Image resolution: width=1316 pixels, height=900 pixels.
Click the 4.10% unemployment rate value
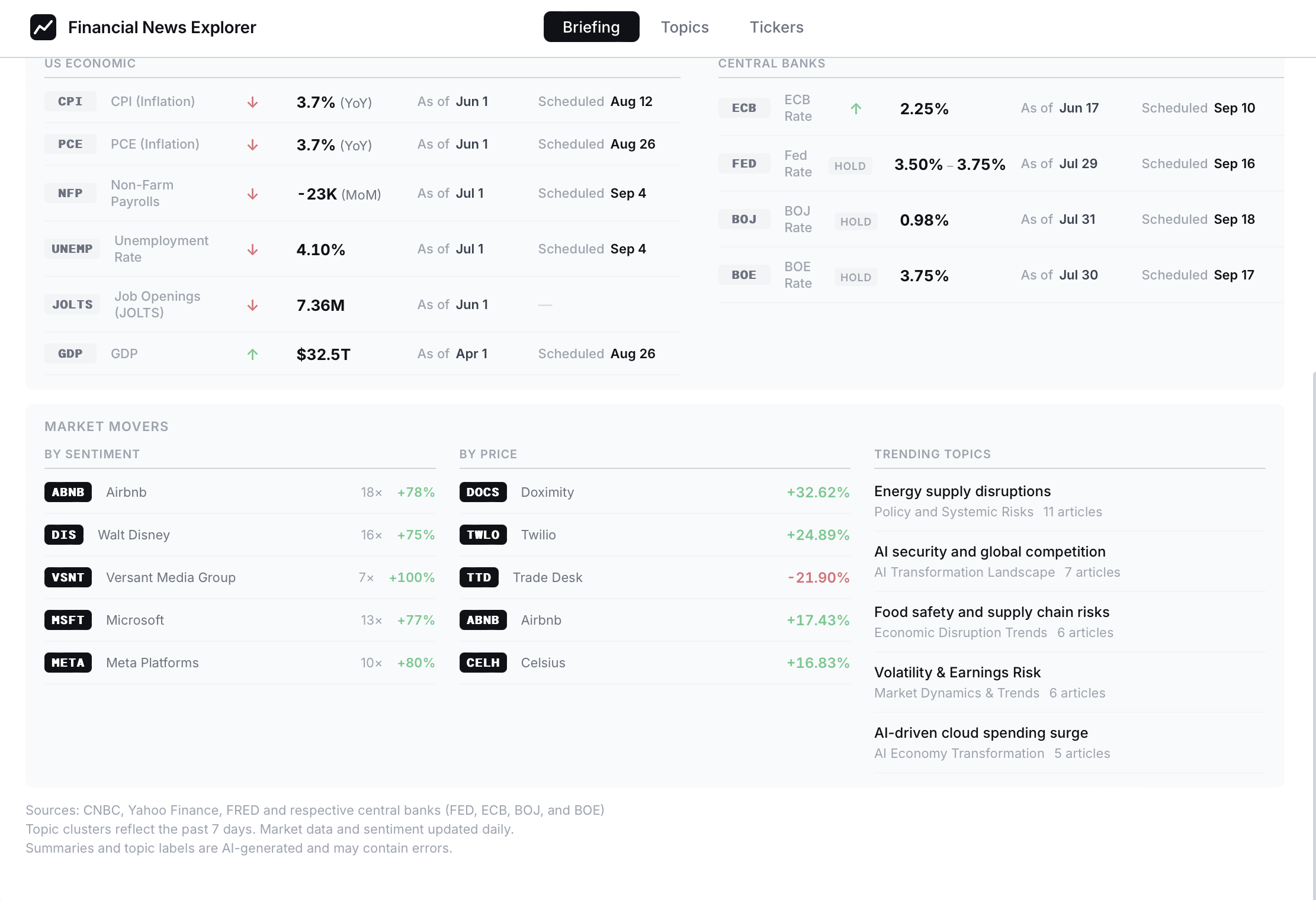pos(320,250)
